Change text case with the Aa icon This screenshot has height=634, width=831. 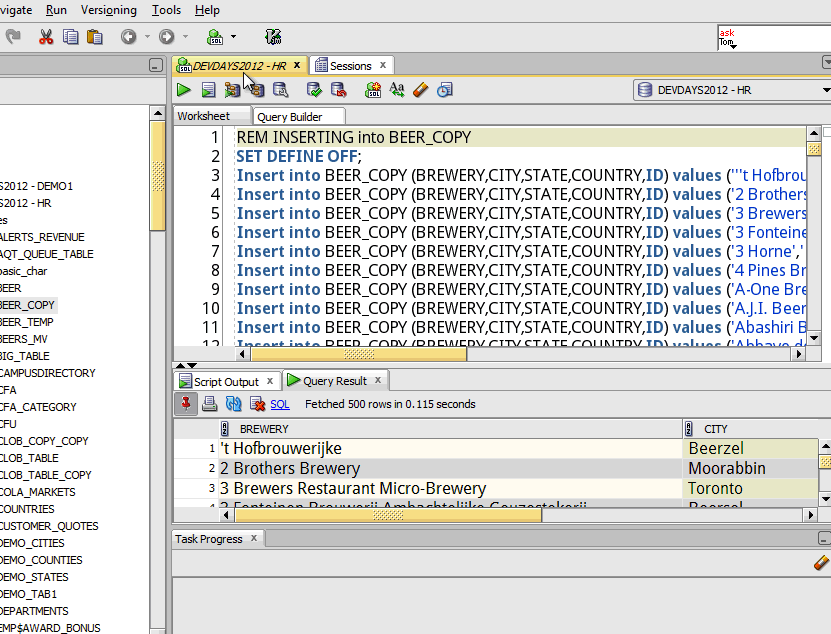pyautogui.click(x=396, y=90)
